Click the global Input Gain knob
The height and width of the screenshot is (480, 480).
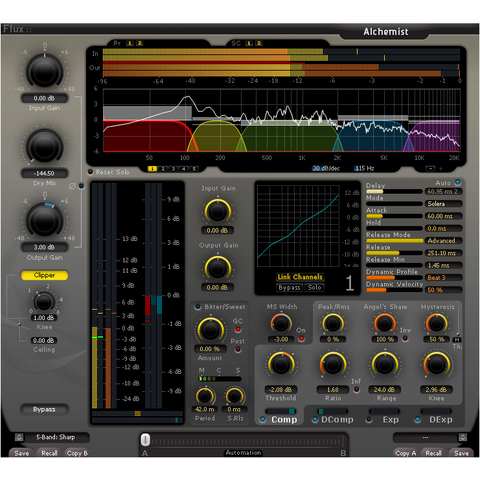click(x=44, y=71)
